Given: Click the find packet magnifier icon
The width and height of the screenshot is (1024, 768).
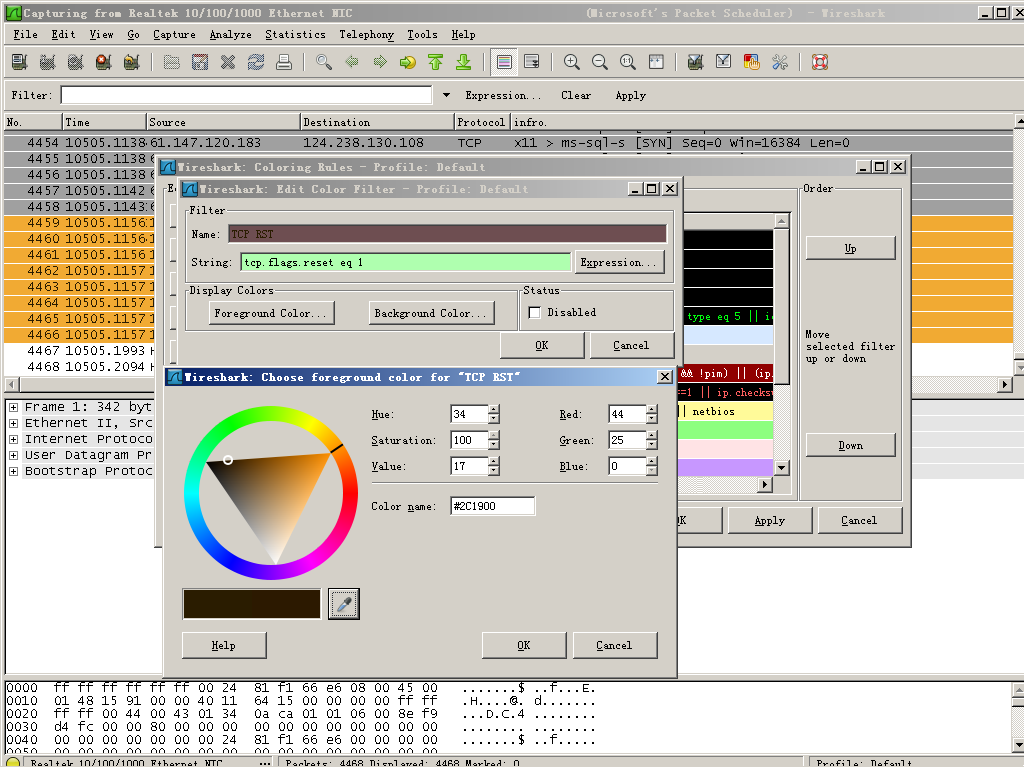Looking at the screenshot, I should coord(324,62).
